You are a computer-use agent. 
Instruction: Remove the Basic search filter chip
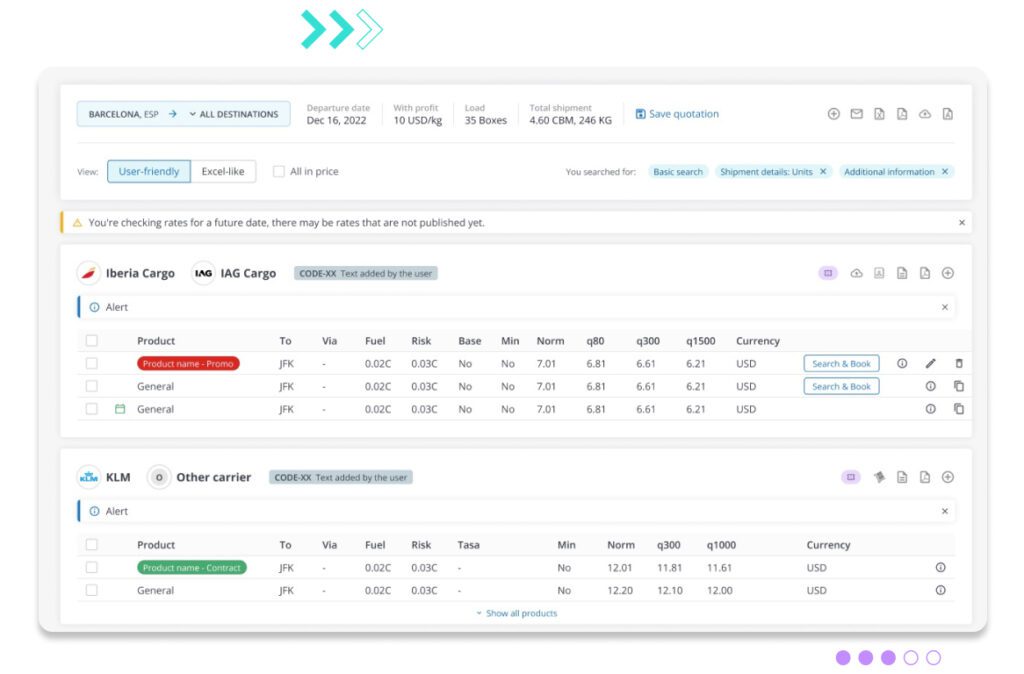(678, 171)
